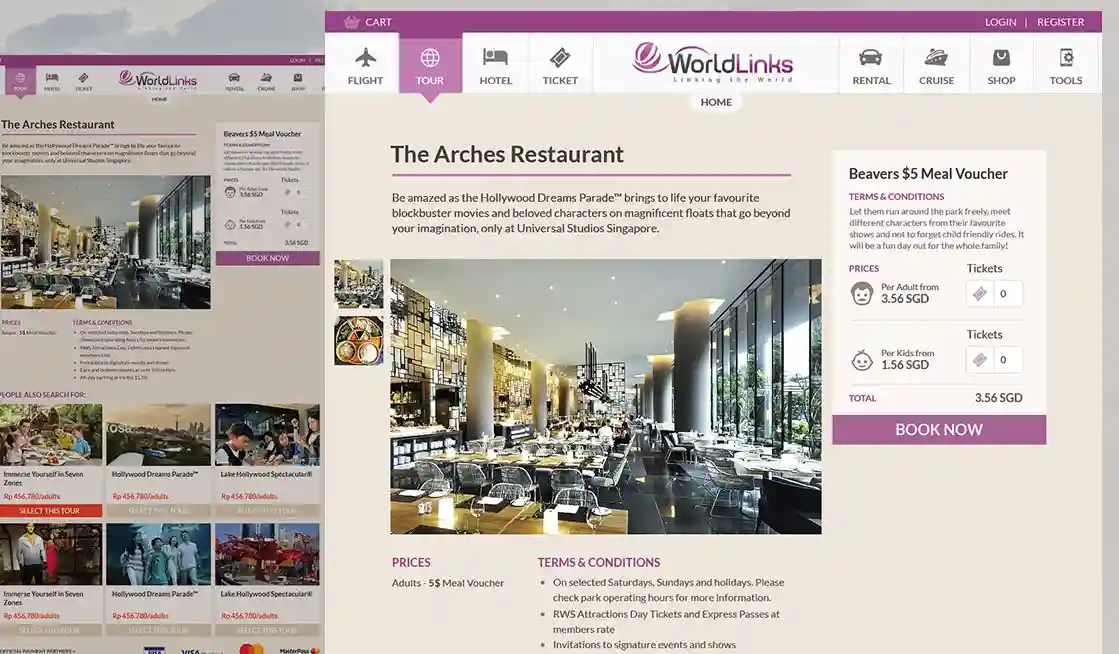Click 'The Arches Restaurant' heading on front page
Image resolution: width=1119 pixels, height=654 pixels.
[x=507, y=154]
